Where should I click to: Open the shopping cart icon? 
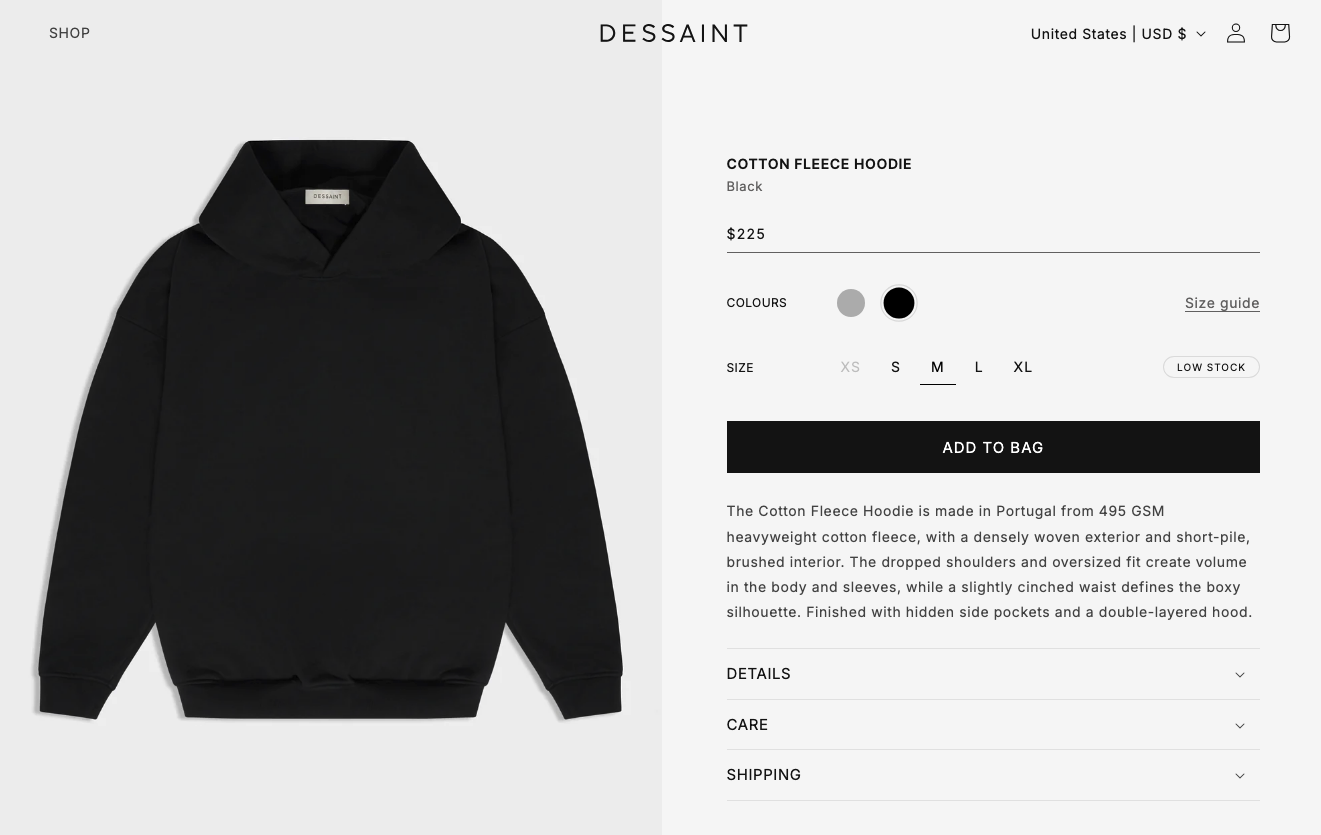(1280, 33)
